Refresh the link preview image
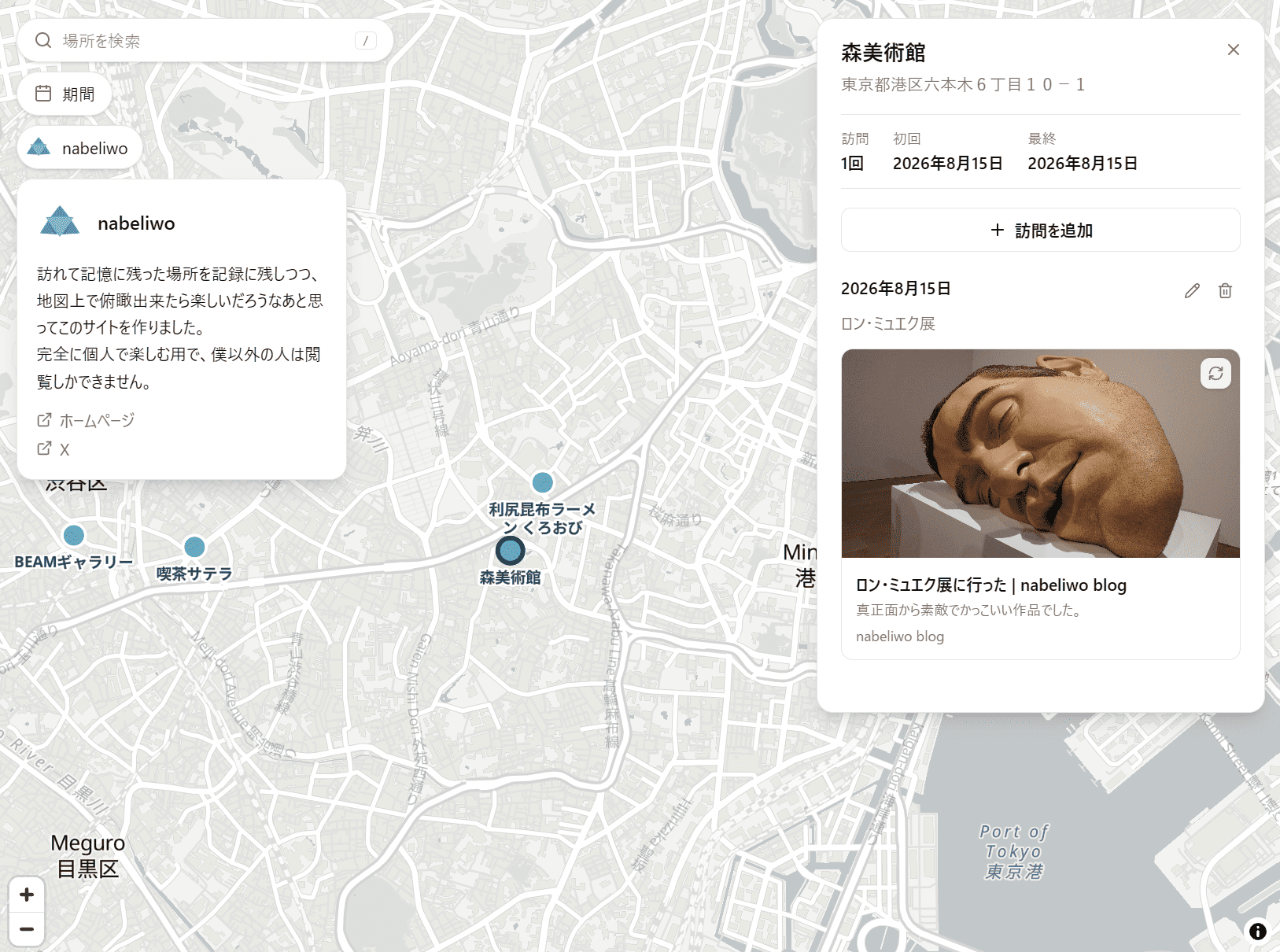 [x=1215, y=373]
